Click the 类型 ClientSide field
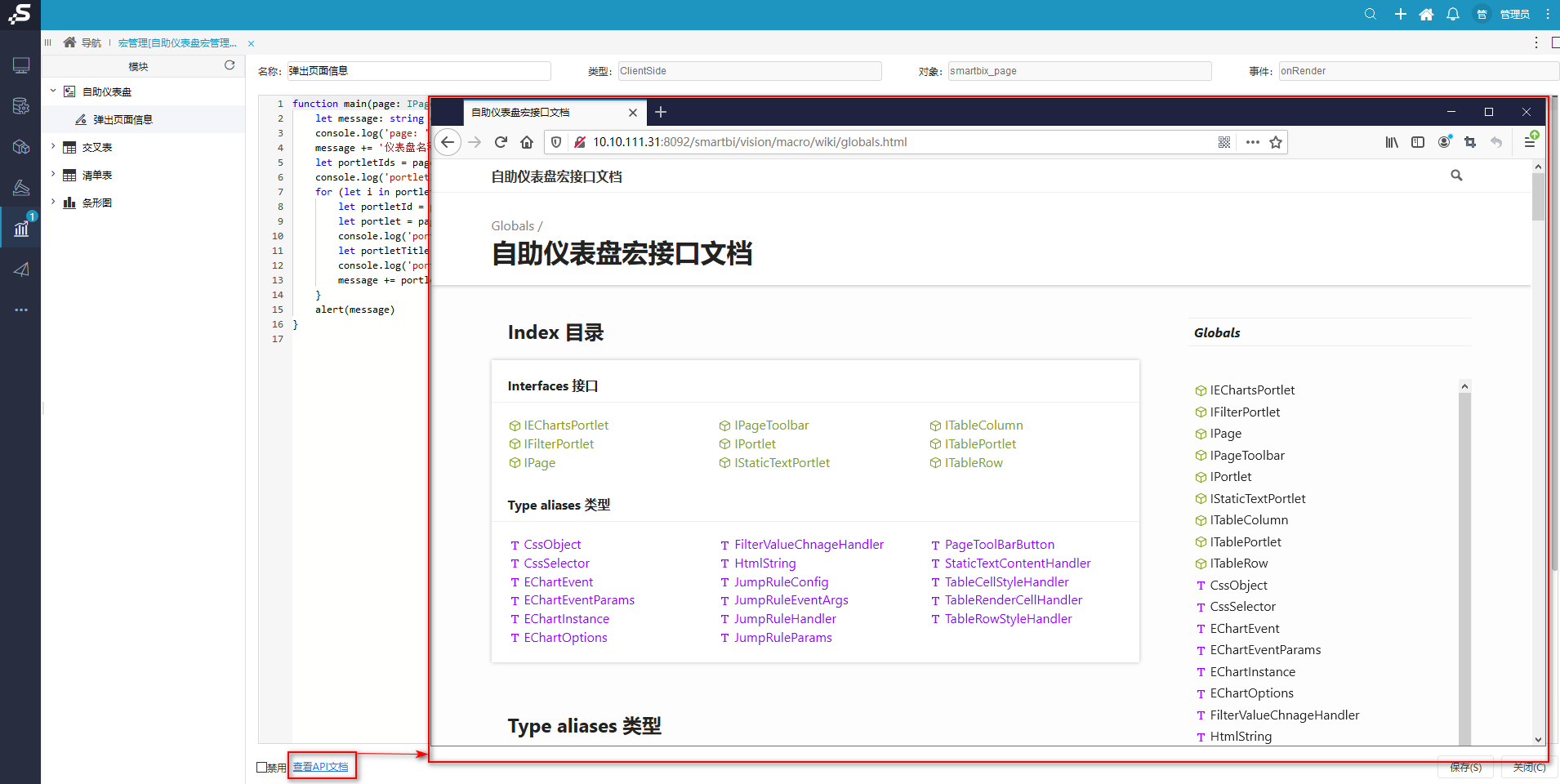Screen dimensions: 1560x784 click(750, 71)
